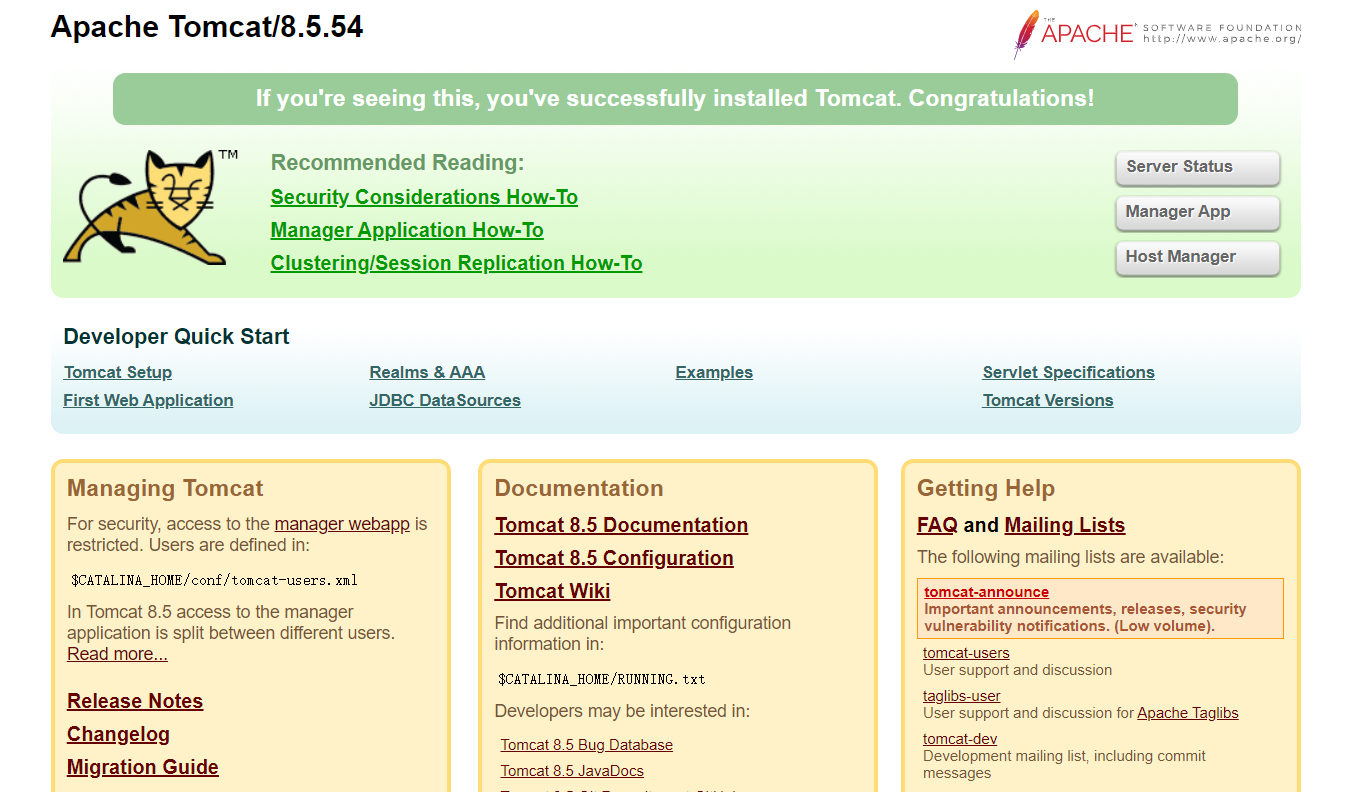The height and width of the screenshot is (792, 1359).
Task: Open the Release Notes link
Action: (x=135, y=701)
